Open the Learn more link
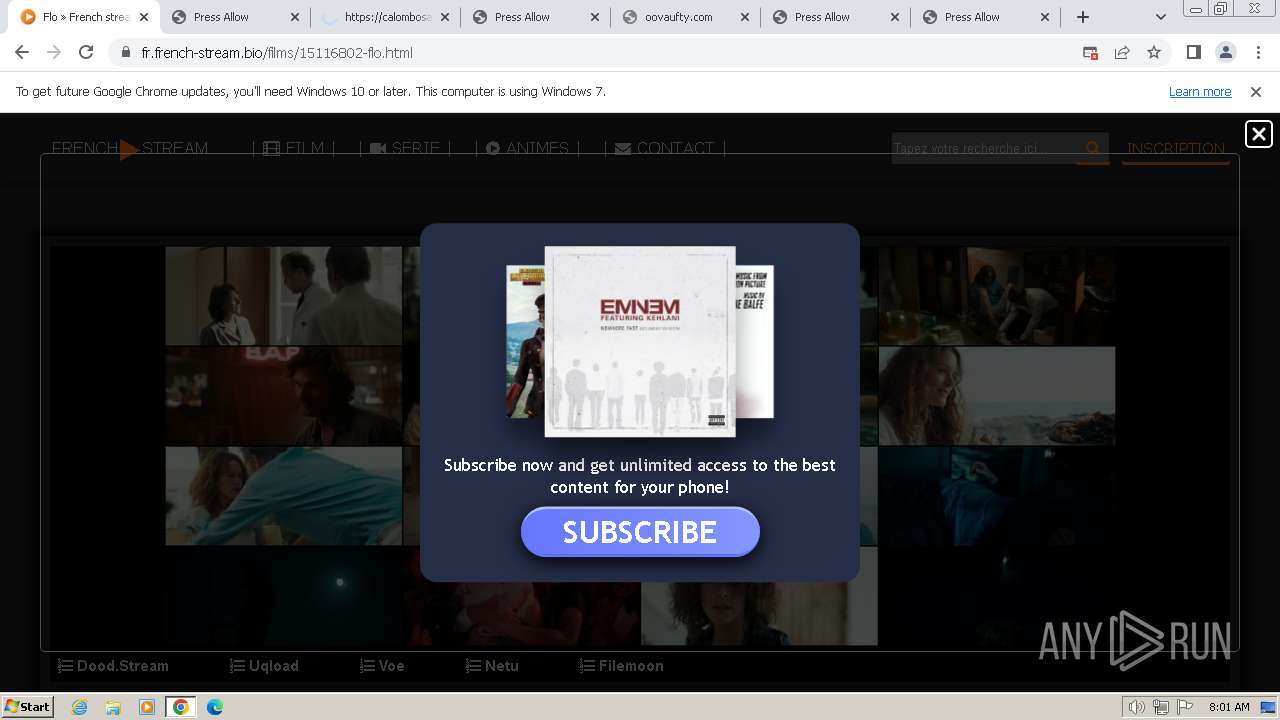Image resolution: width=1280 pixels, height=720 pixels. click(x=1200, y=91)
